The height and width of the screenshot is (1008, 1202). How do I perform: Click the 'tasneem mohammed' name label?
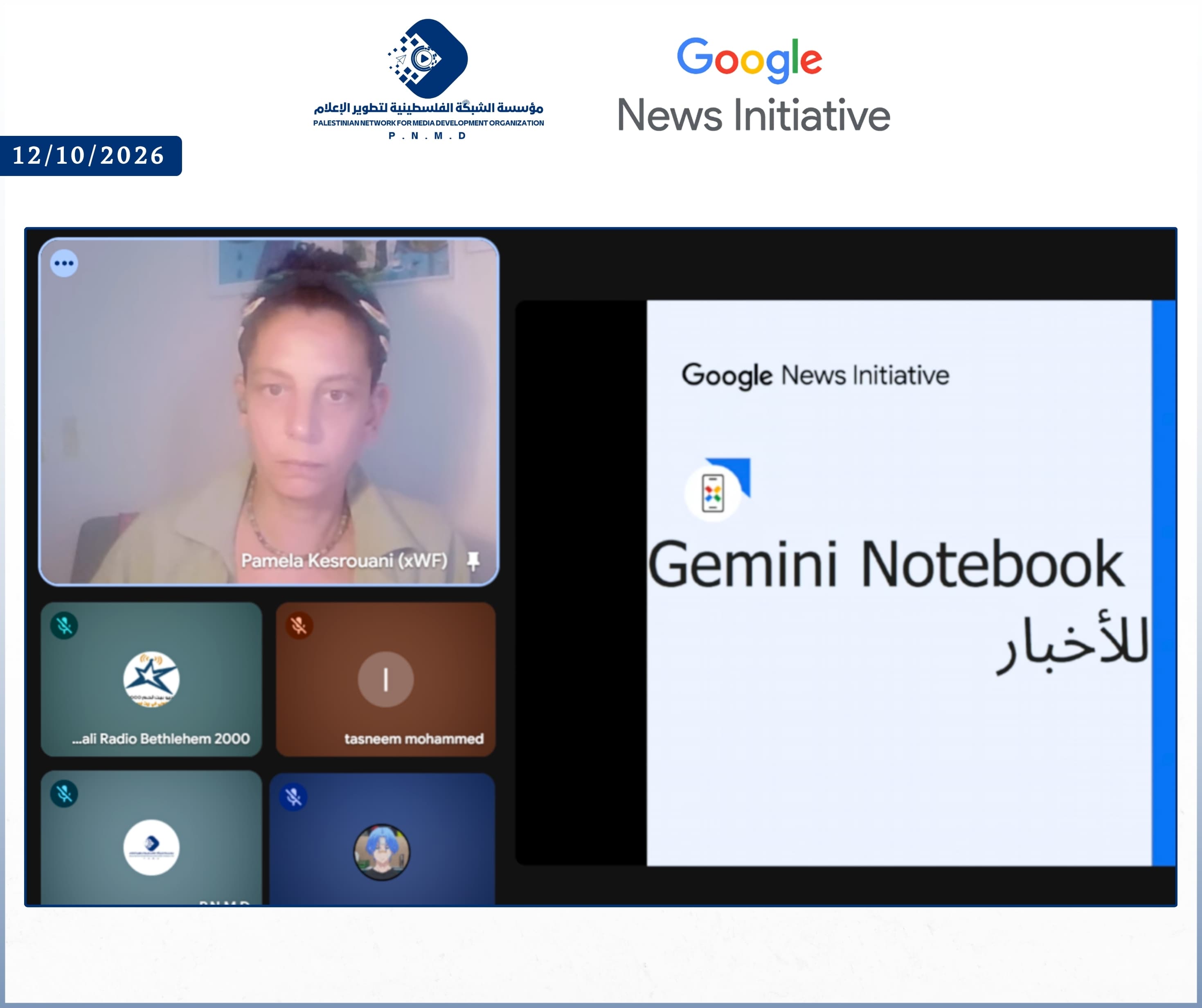coord(414,739)
